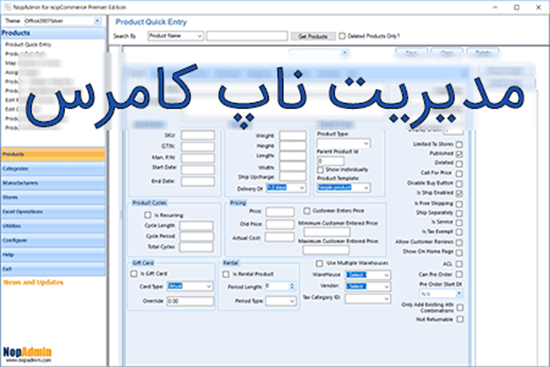Expand the Search By Product Name dropdown

point(175,36)
